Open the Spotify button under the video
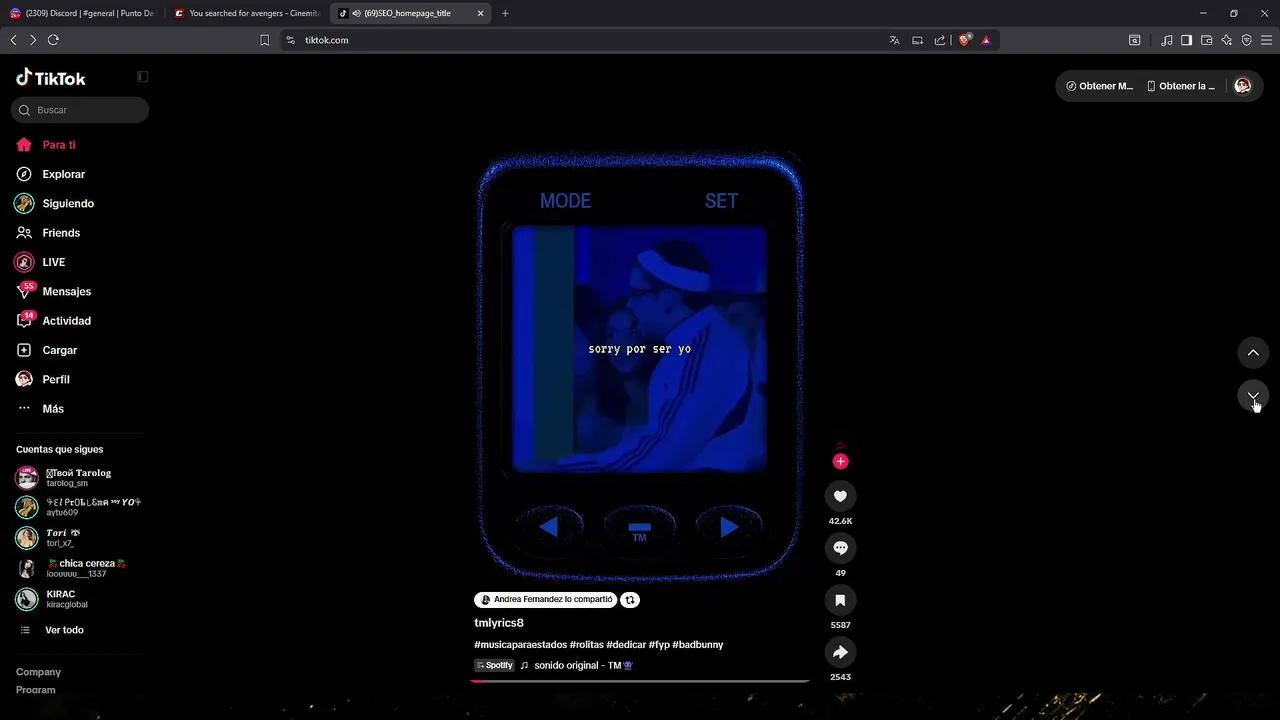1280x720 pixels. click(x=494, y=665)
